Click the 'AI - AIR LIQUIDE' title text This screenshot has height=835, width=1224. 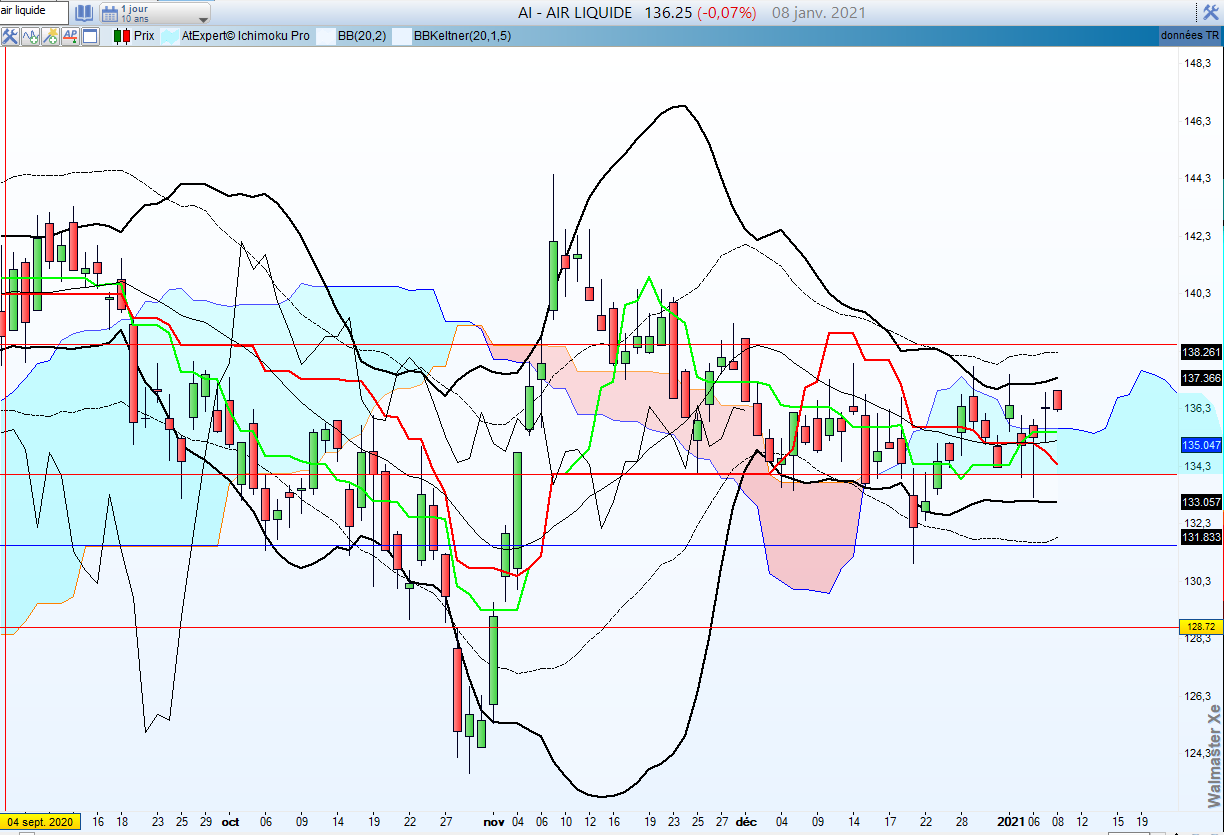pyautogui.click(x=575, y=13)
